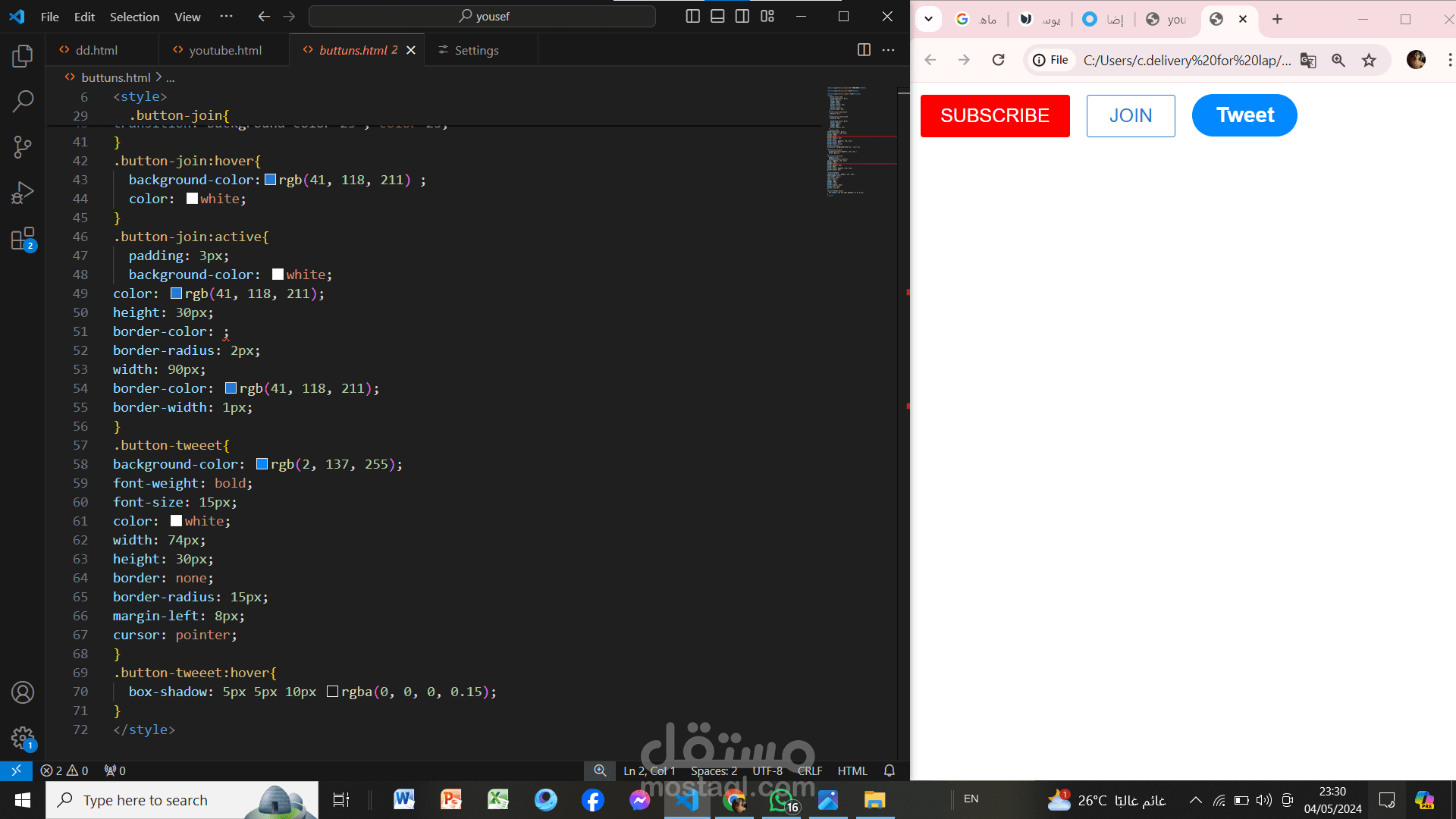Open the Search view in activity bar

coord(23,101)
